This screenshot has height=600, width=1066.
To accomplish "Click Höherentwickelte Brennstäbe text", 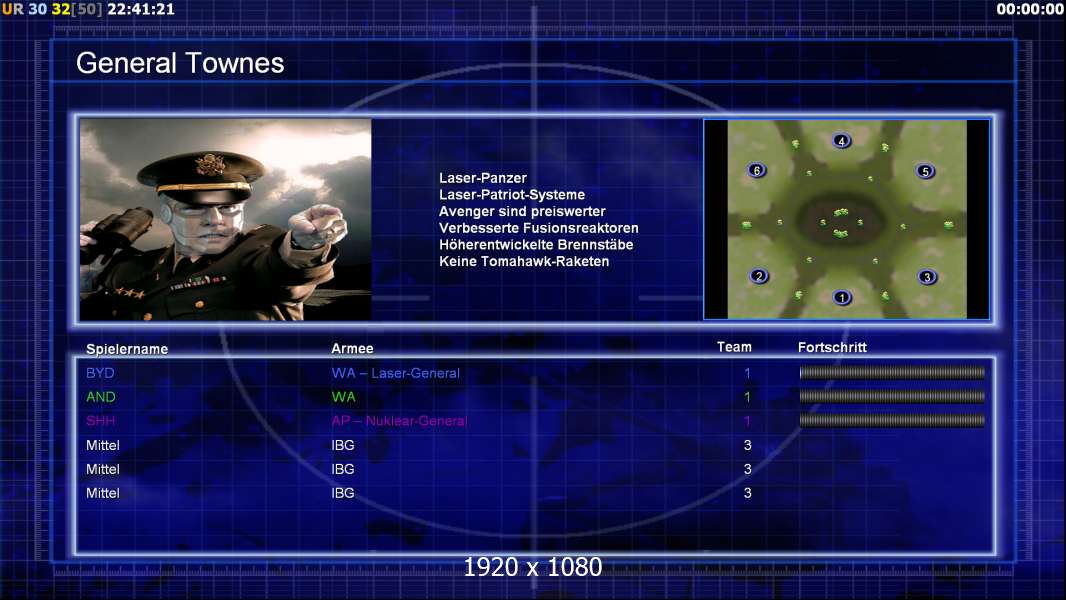I will pos(536,245).
